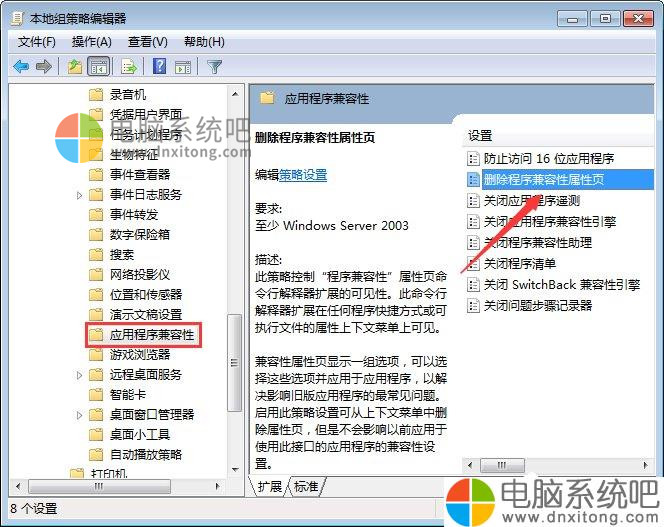Click the Export list toolbar icon
Image resolution: width=664 pixels, height=527 pixels.
click(129, 67)
